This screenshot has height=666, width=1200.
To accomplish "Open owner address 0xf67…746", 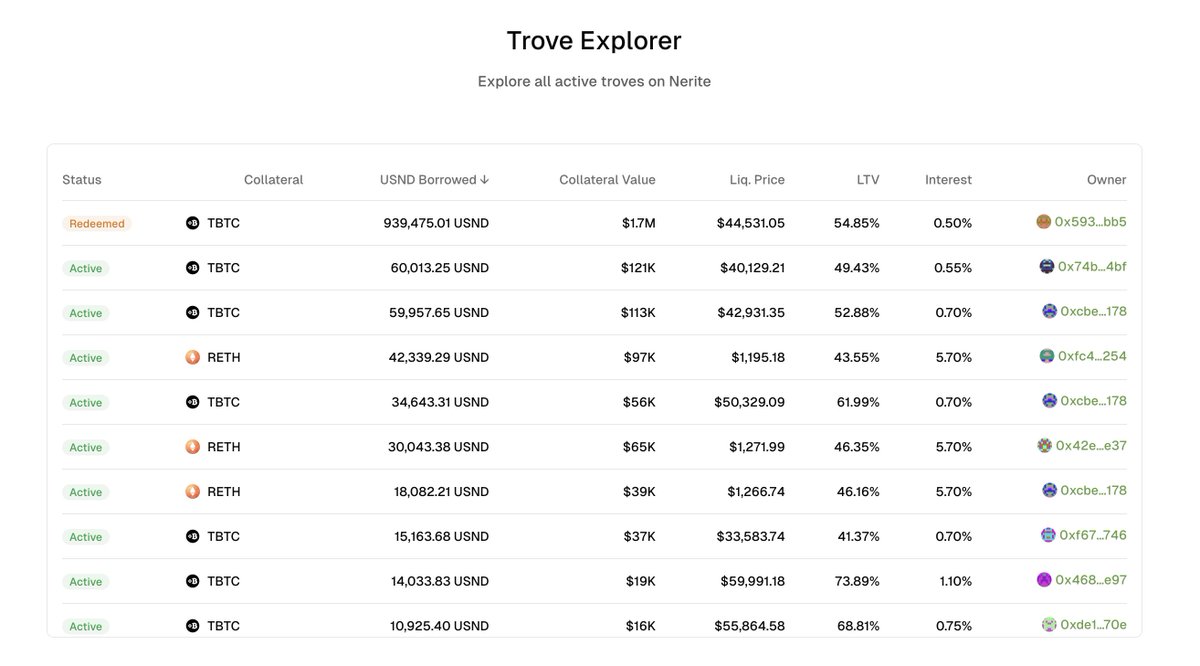I will pos(1093,535).
